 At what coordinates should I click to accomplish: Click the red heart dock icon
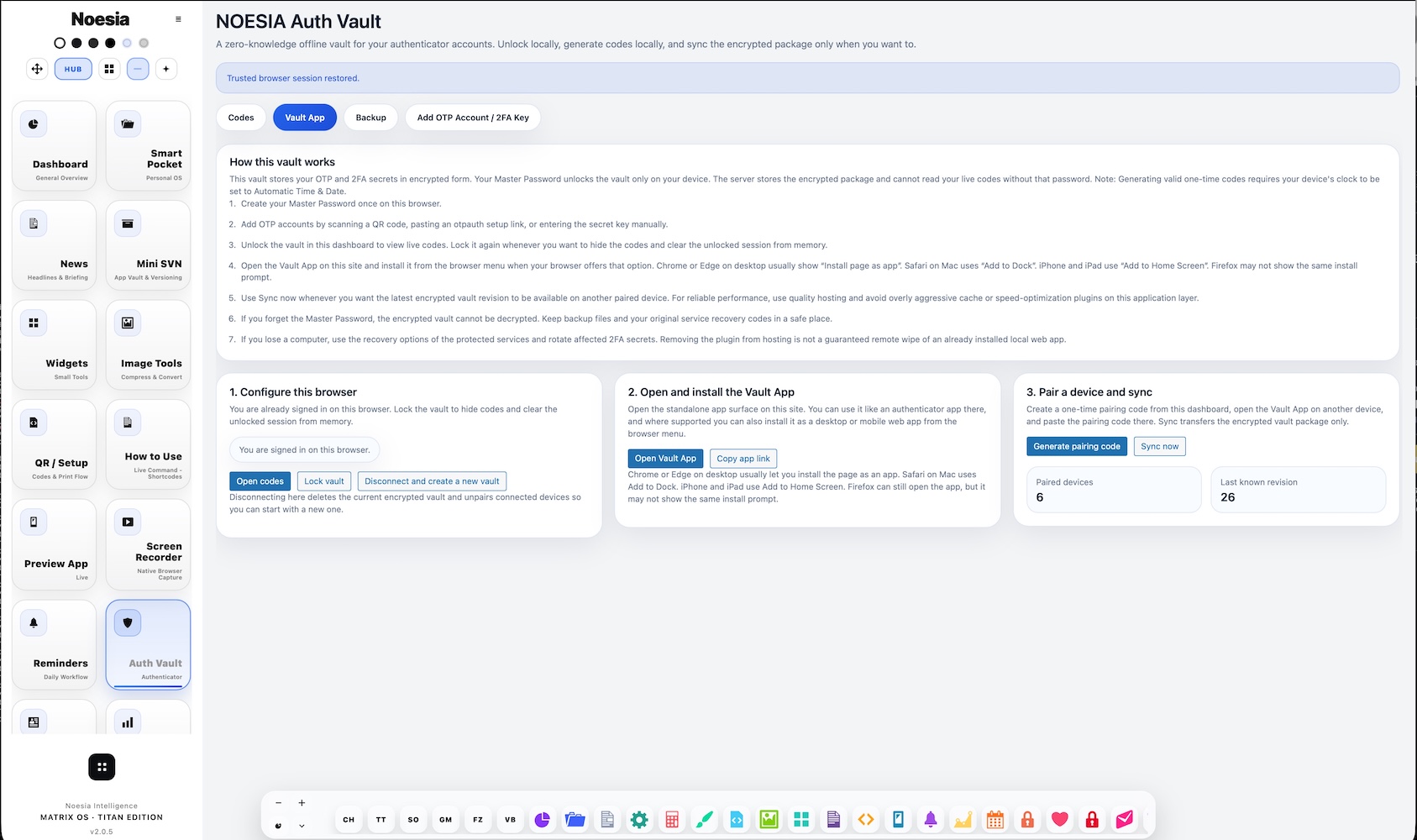point(1060,820)
